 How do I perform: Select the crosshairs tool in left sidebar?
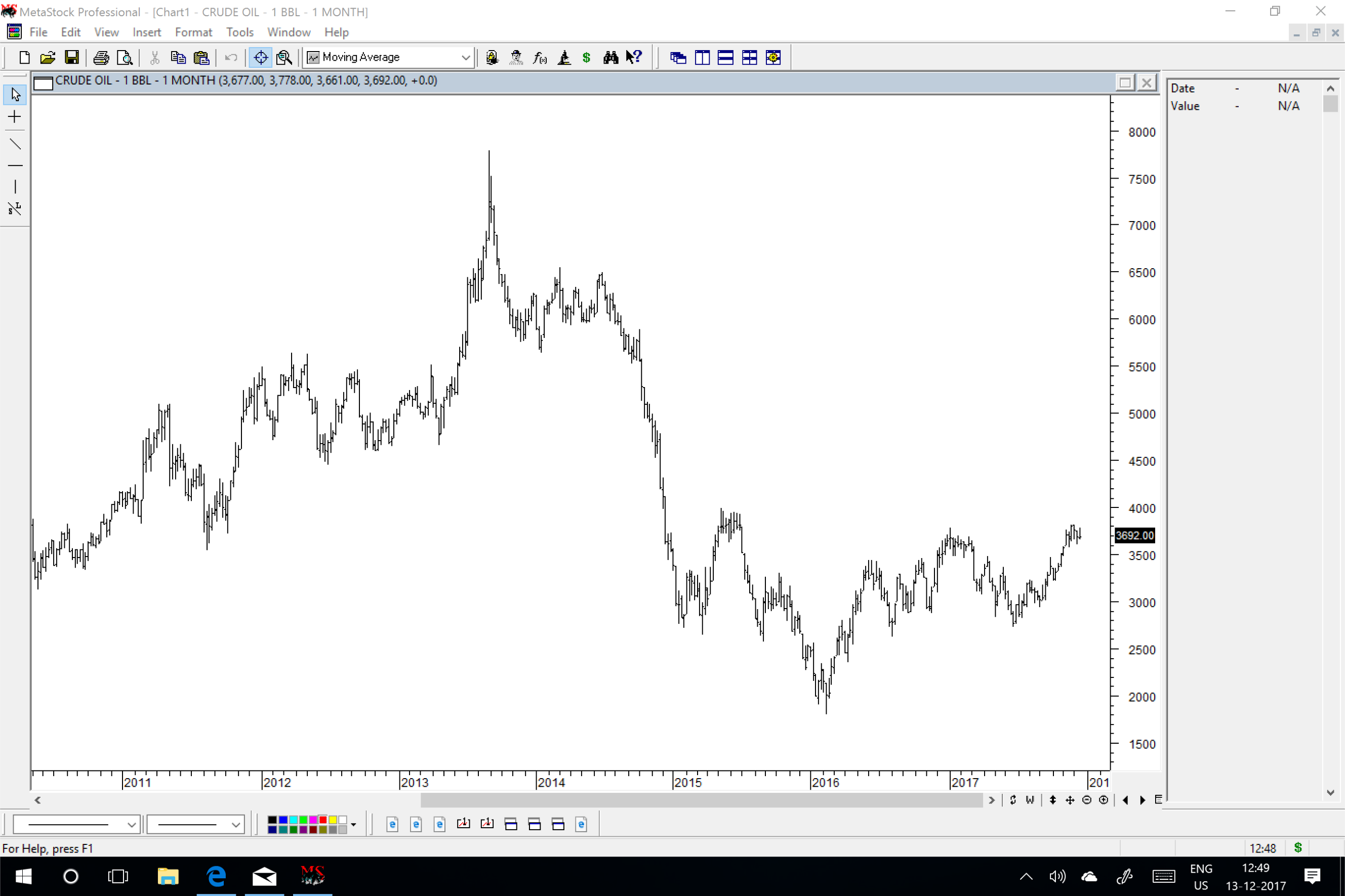15,117
